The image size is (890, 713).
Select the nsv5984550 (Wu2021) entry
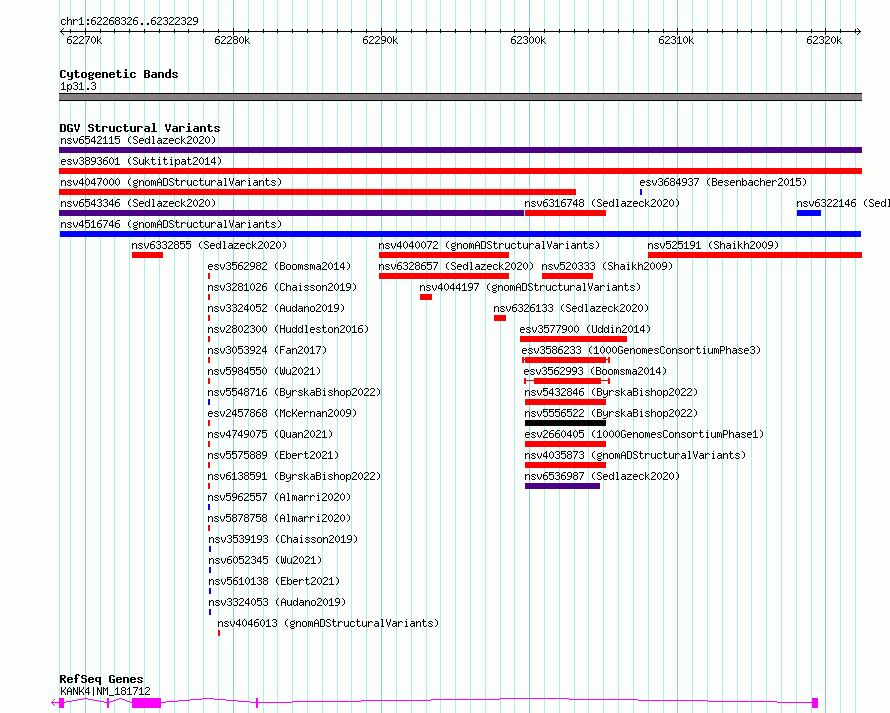coord(264,371)
